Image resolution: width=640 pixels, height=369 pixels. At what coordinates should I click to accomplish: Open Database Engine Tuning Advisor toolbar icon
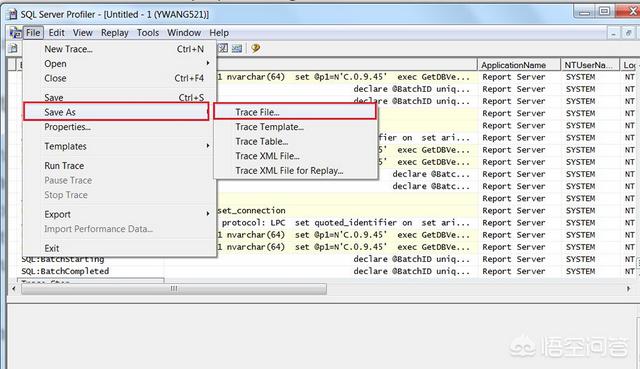(223, 48)
